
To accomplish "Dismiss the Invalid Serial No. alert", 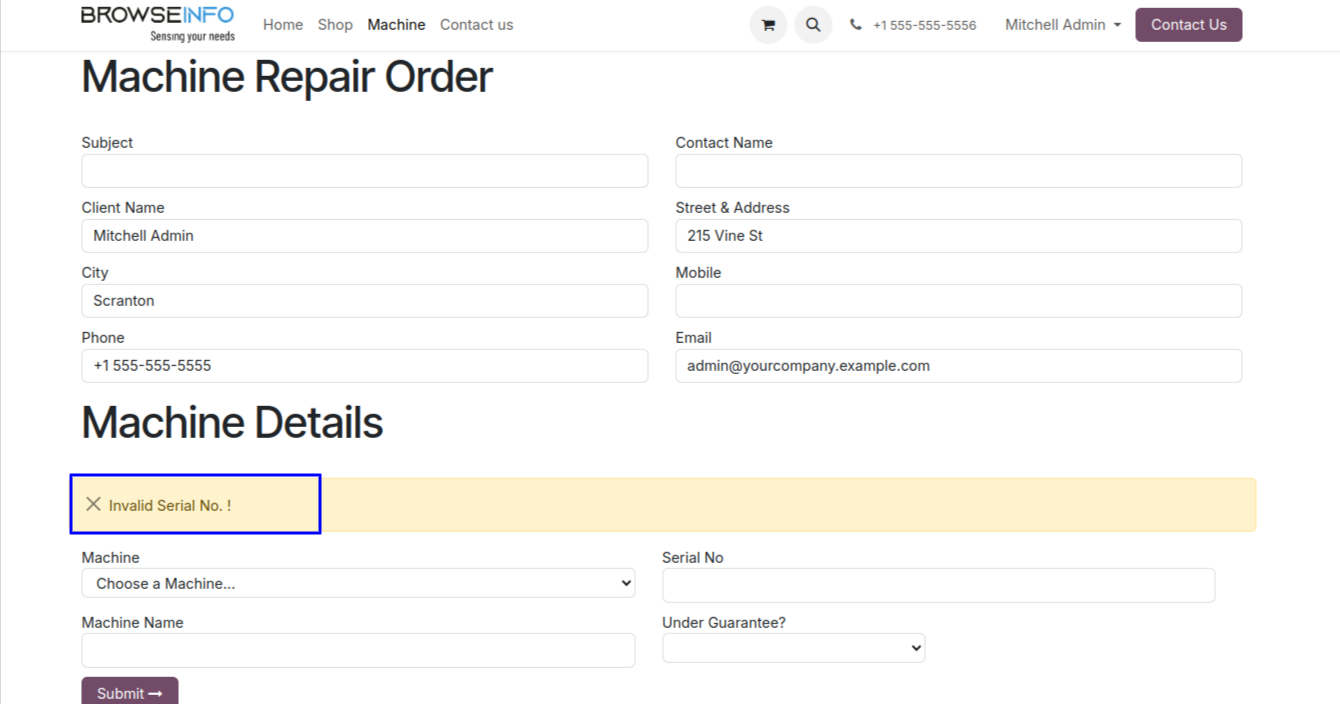I will tap(94, 505).
